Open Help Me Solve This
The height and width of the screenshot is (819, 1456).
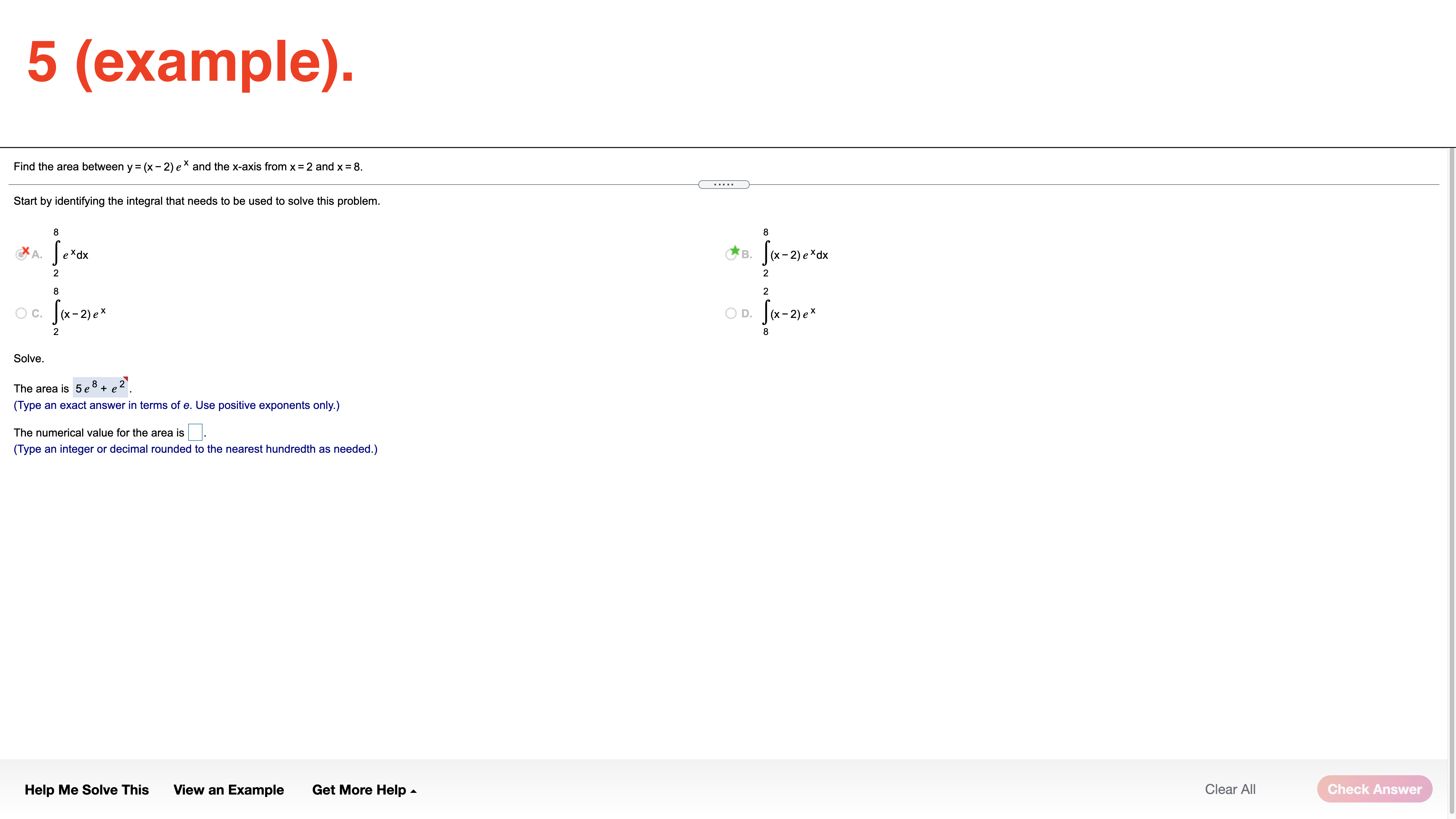point(87,790)
